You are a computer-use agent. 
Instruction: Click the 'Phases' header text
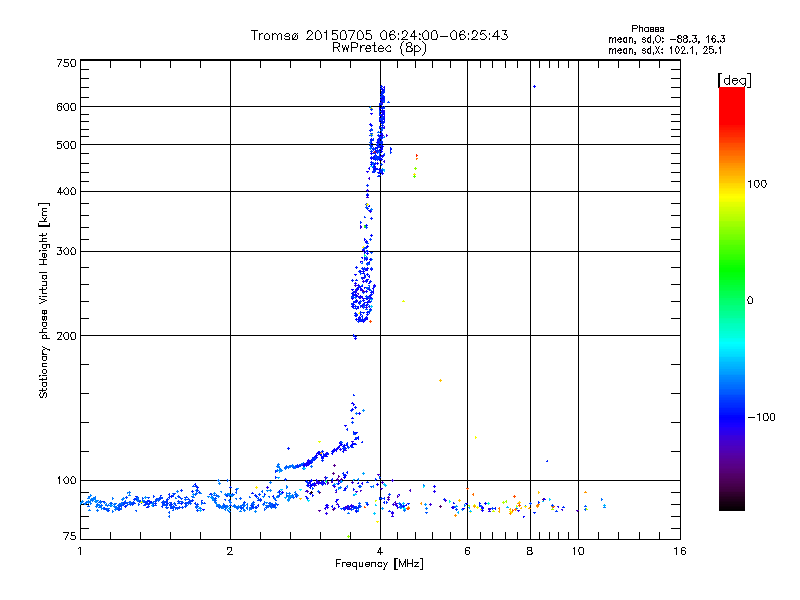(647, 29)
